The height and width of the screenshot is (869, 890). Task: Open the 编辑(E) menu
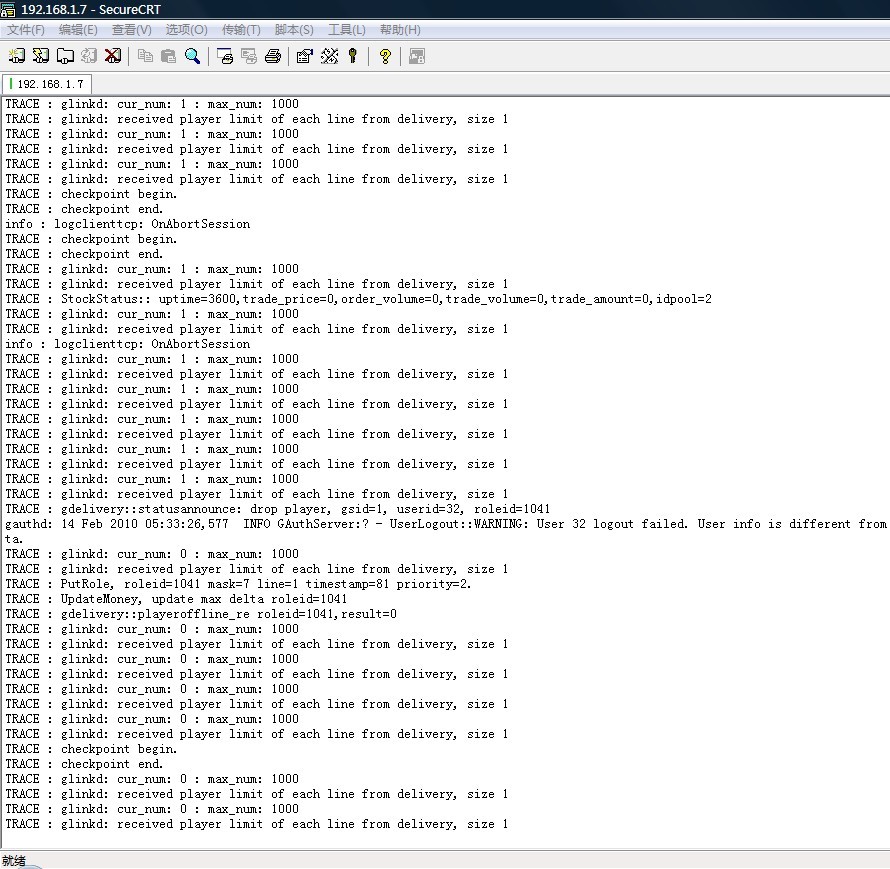[x=78, y=30]
